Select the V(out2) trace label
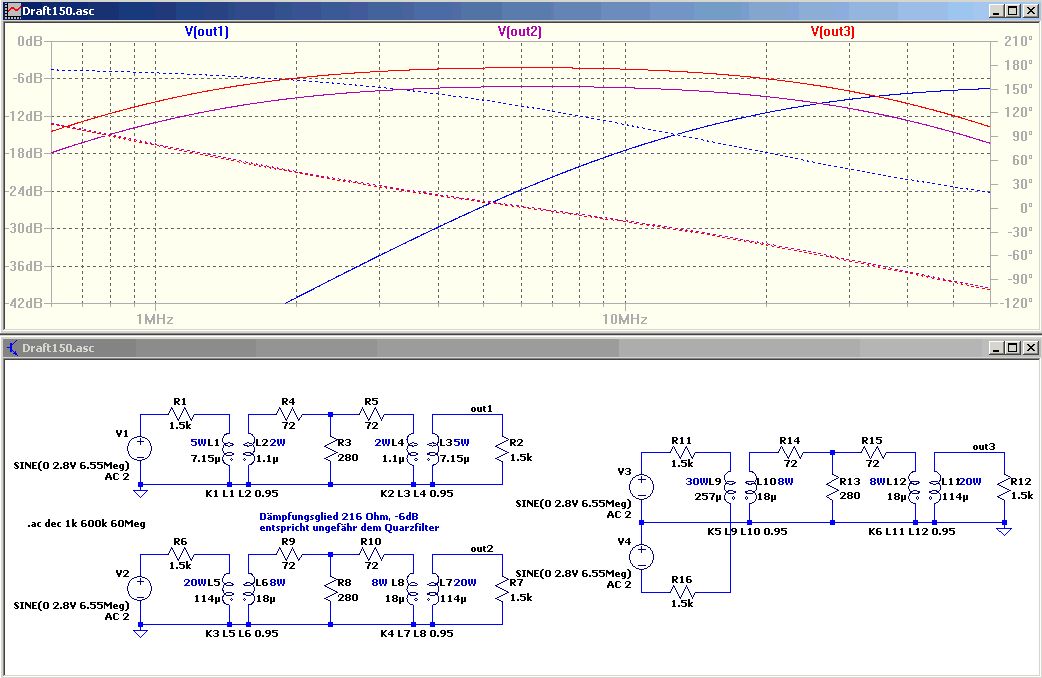The width and height of the screenshot is (1042, 678). [x=520, y=31]
